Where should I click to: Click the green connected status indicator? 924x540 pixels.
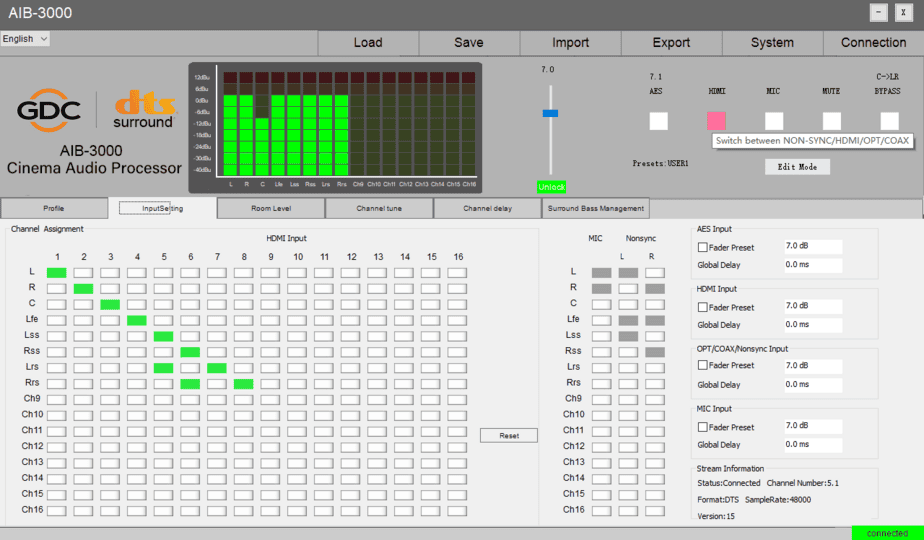tap(887, 533)
